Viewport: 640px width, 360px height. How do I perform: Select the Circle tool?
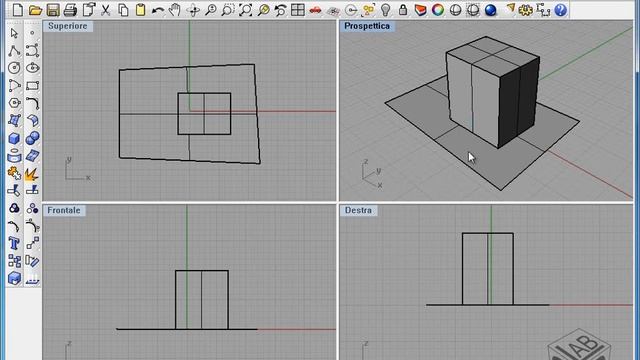pyautogui.click(x=14, y=68)
